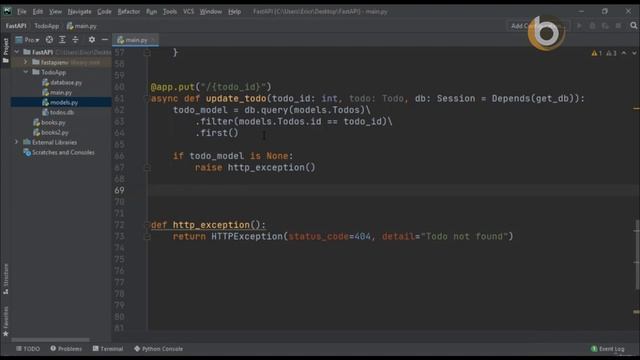Click Run with Coverage icon in toolbar
Viewport: 640px width, 360px height.
point(605,26)
